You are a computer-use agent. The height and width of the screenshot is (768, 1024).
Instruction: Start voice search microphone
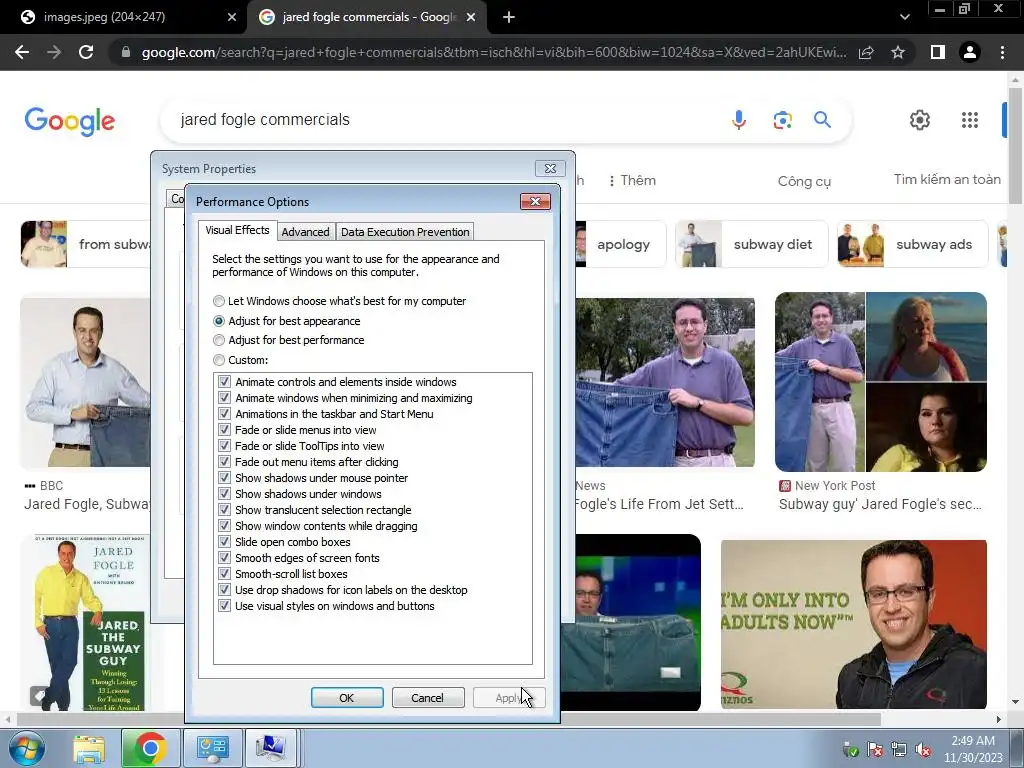pyautogui.click(x=739, y=120)
